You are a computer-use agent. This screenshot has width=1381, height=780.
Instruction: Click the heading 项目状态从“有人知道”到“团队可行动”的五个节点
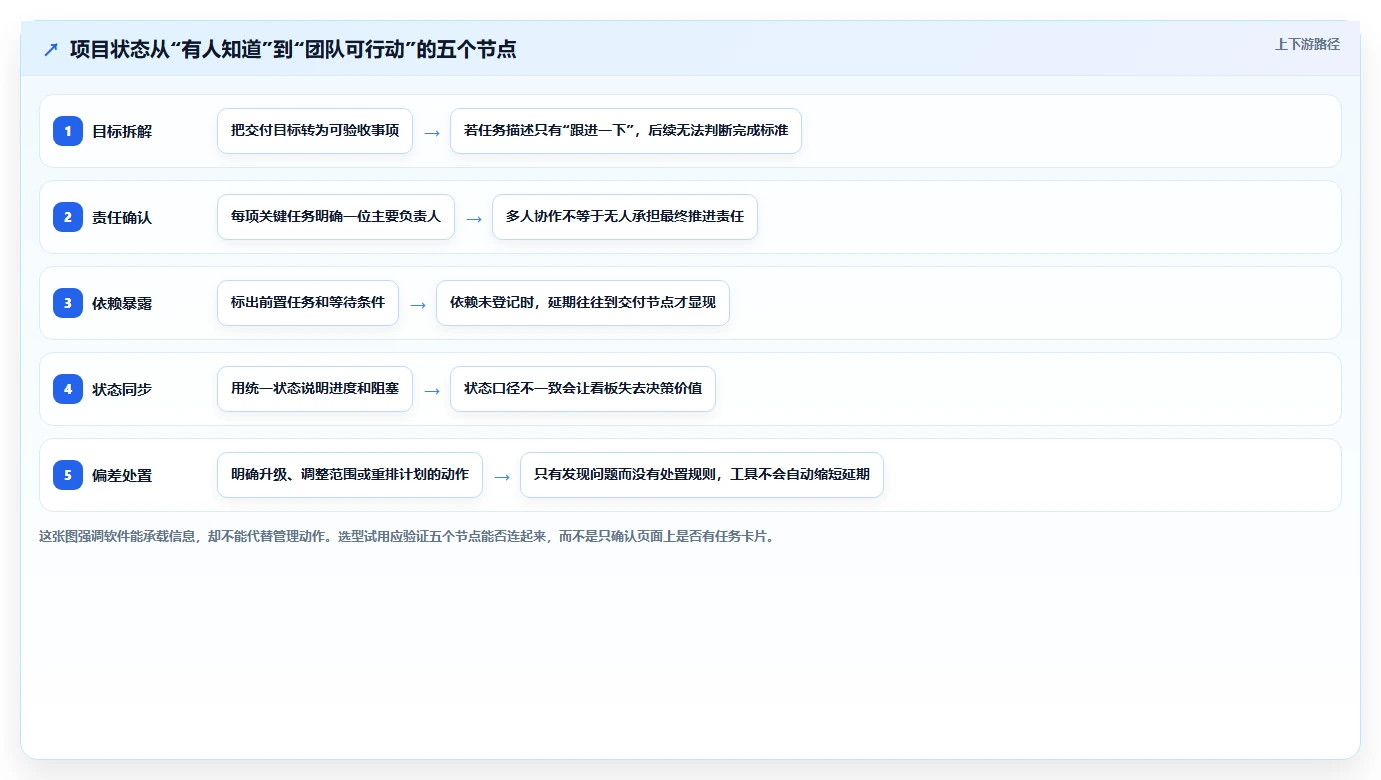pyautogui.click(x=293, y=49)
